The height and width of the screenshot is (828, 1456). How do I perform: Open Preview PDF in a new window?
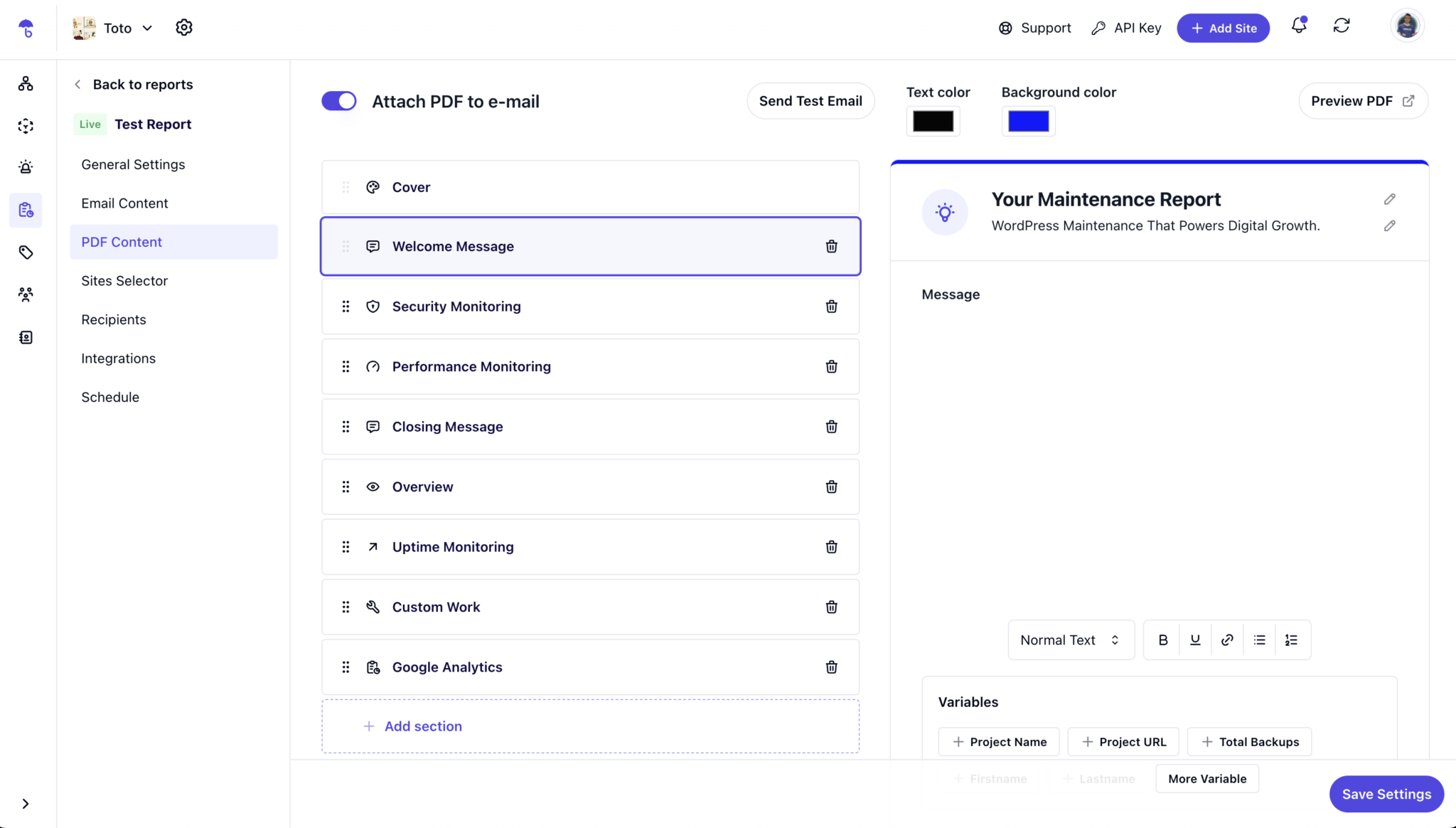coord(1361,100)
